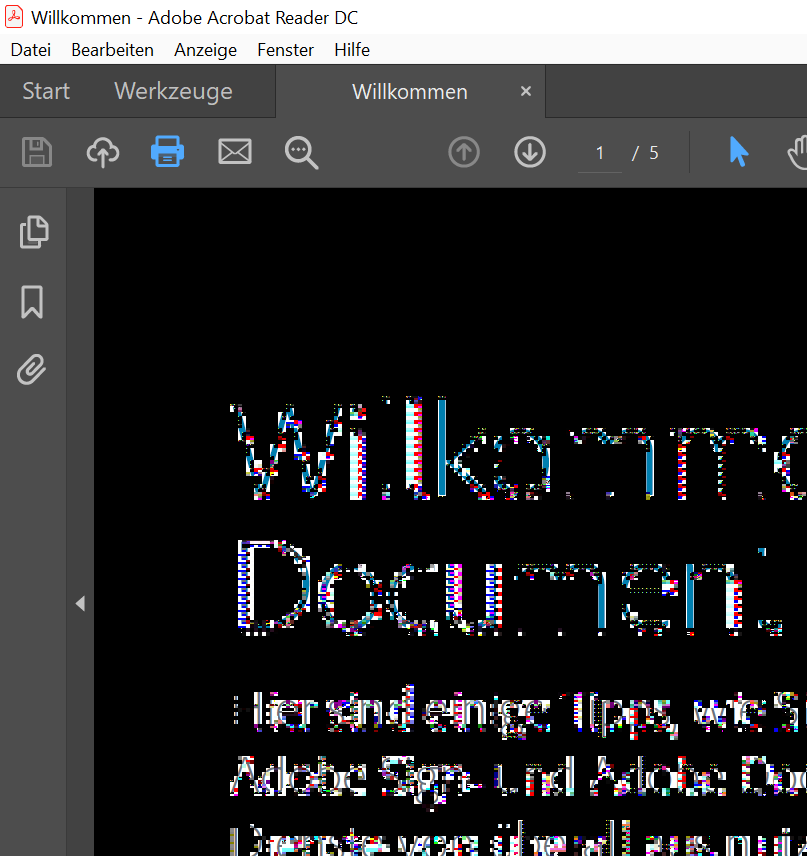
Task: Switch to the Start tab
Action: click(45, 91)
